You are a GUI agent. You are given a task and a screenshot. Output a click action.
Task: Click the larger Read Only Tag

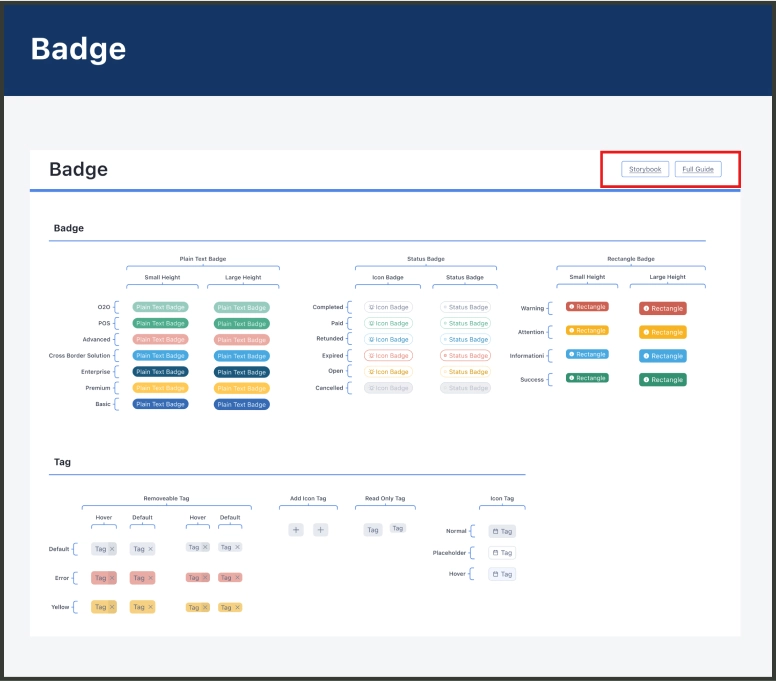[x=373, y=530]
